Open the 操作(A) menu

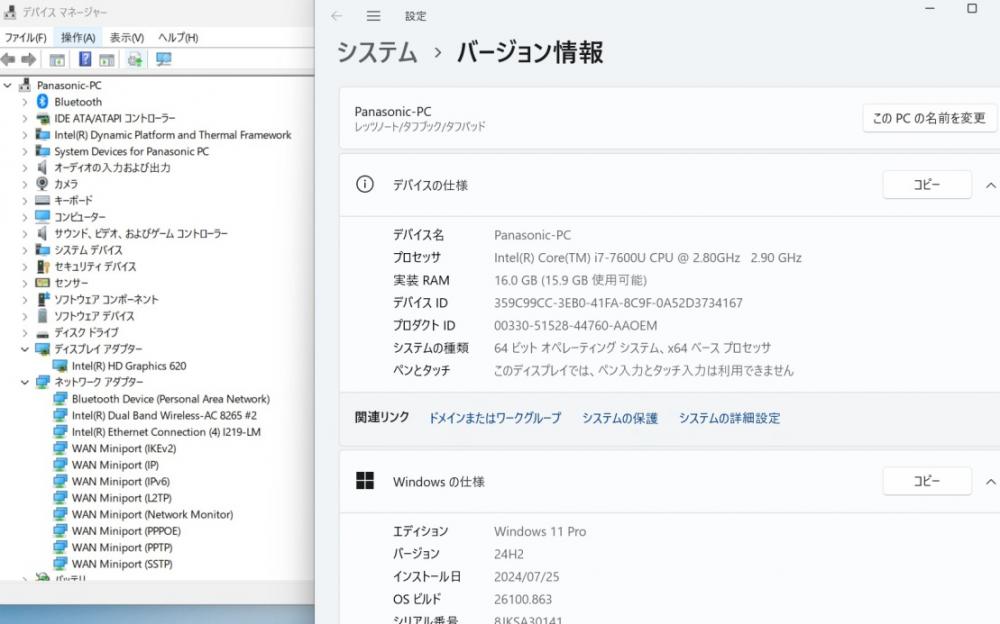(x=78, y=38)
